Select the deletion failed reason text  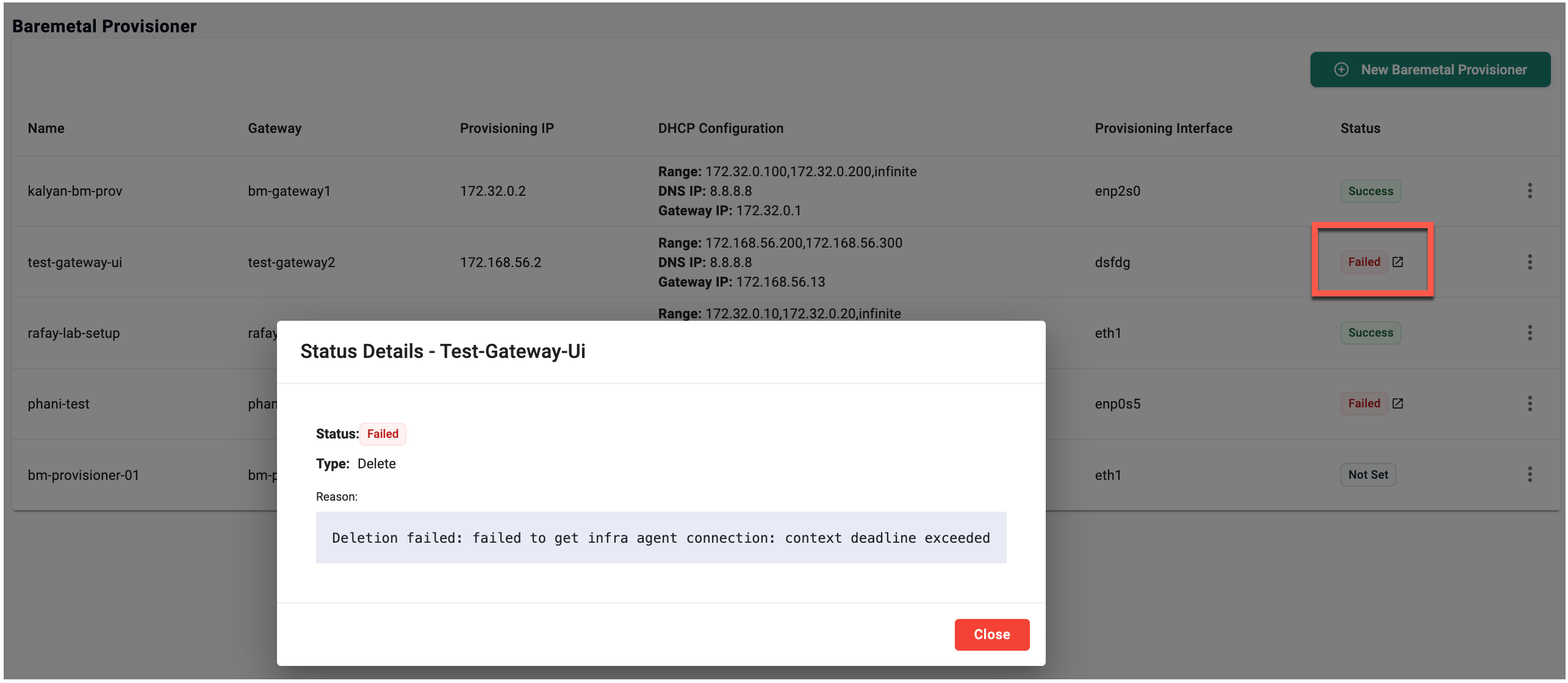pos(661,538)
